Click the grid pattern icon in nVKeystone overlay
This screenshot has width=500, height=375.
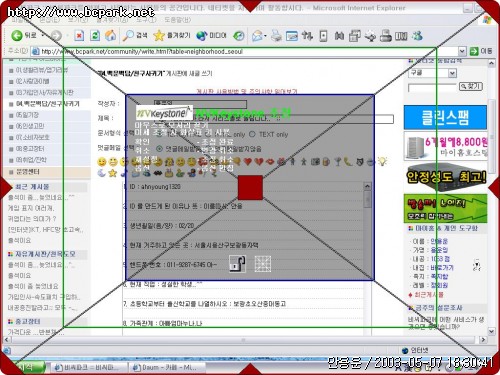[x=263, y=264]
